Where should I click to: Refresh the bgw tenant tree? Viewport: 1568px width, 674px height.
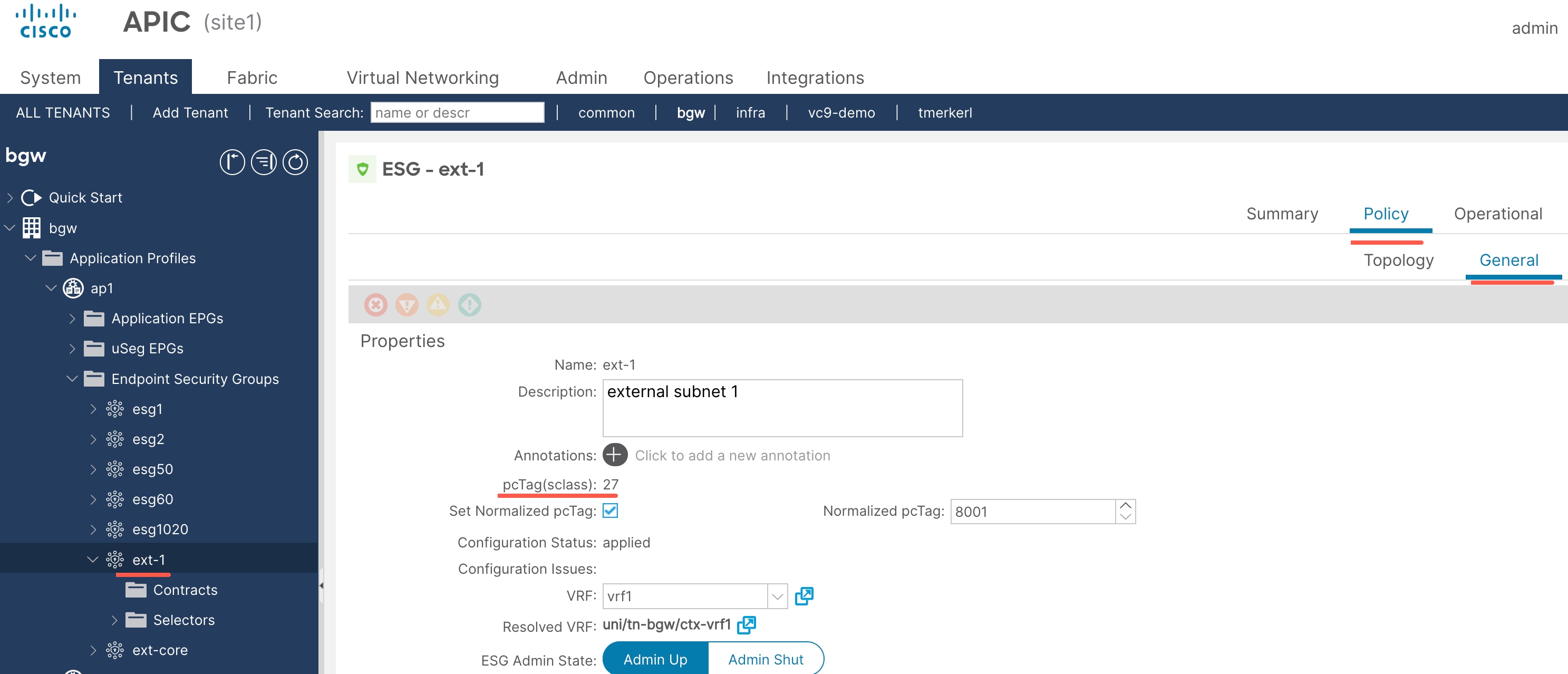click(295, 162)
